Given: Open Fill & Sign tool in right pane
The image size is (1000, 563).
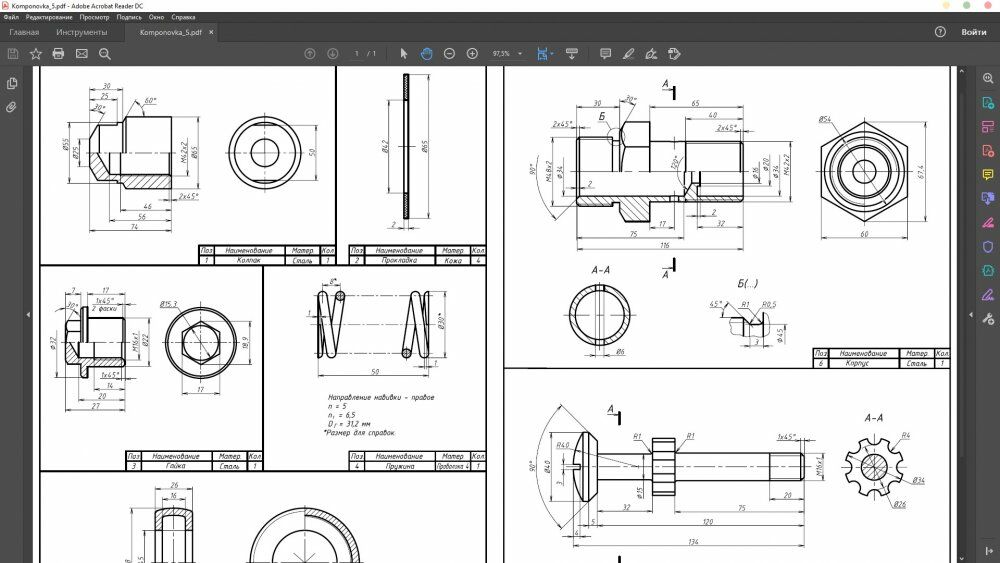Looking at the screenshot, I should point(988,223).
